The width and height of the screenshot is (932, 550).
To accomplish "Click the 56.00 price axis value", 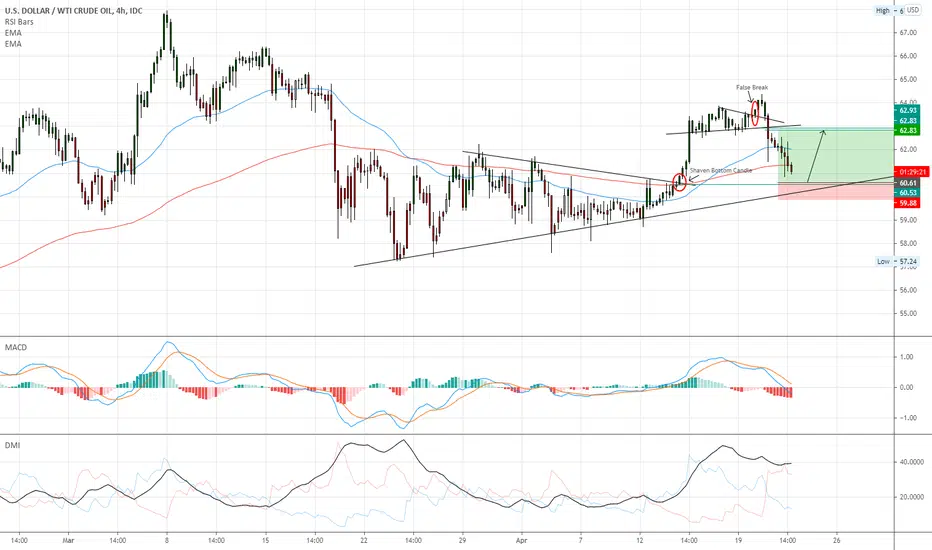I will tap(908, 290).
